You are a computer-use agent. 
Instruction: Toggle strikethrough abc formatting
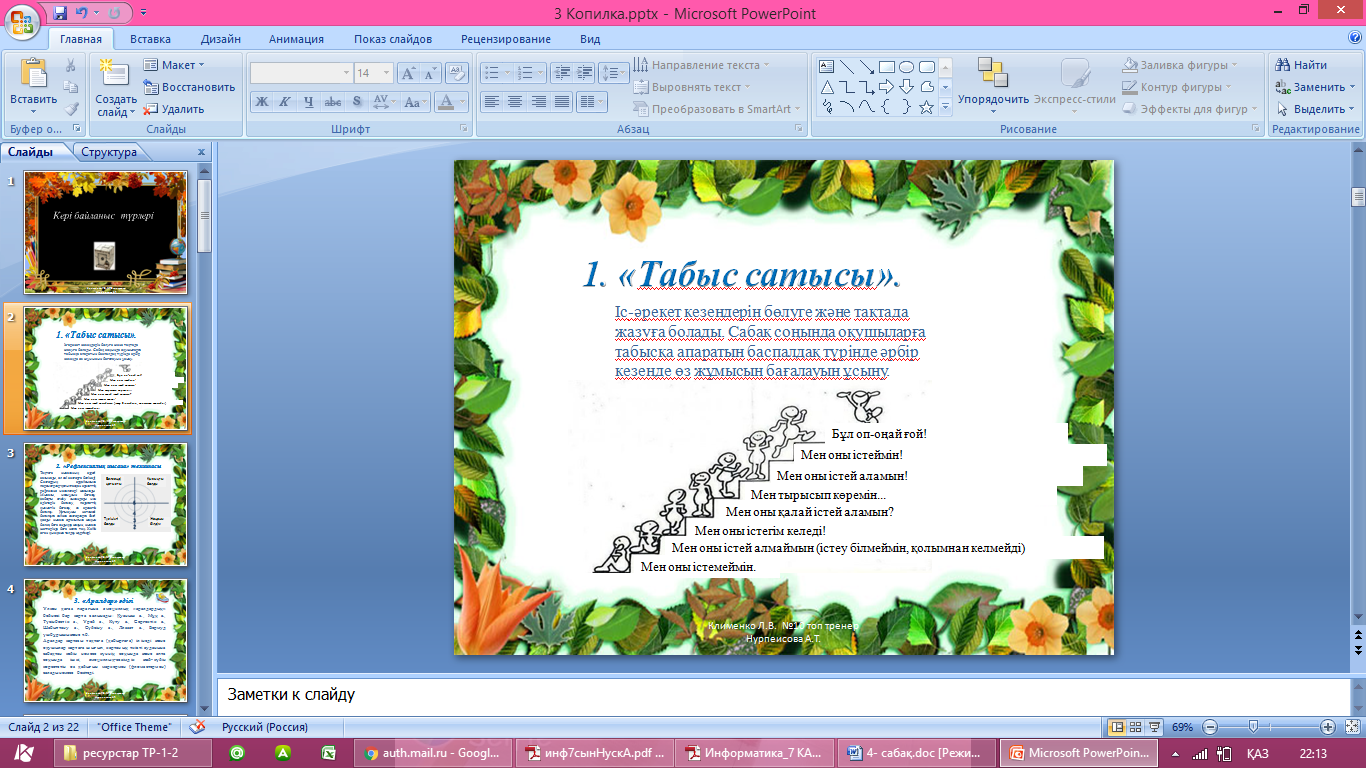tap(332, 102)
